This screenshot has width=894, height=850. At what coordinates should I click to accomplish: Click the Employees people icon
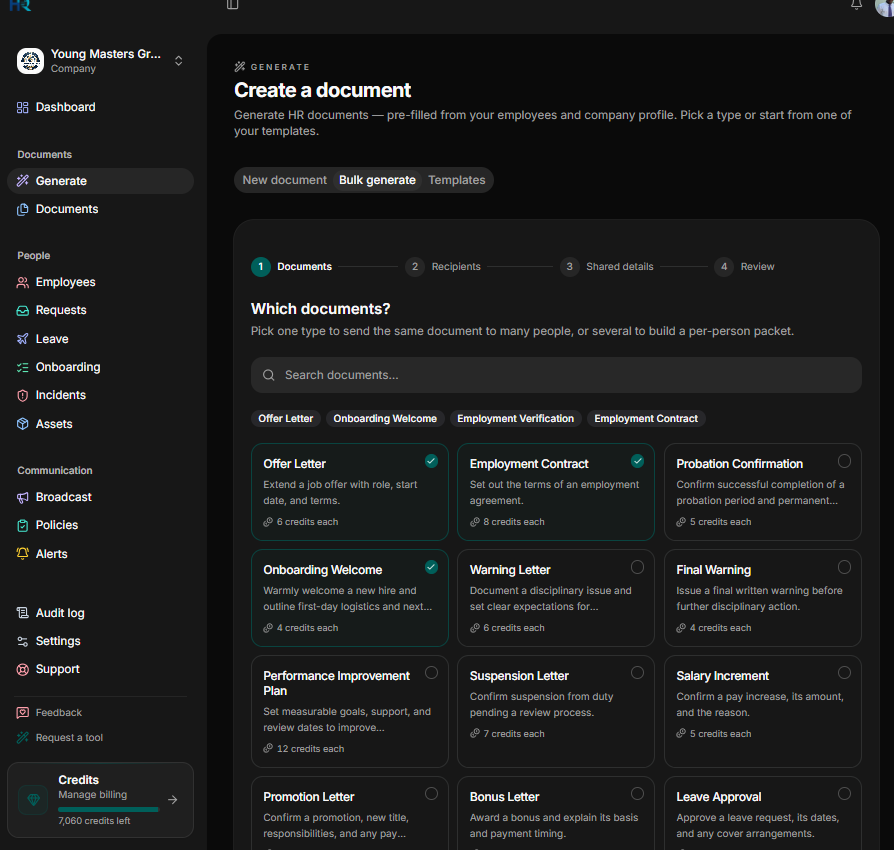coord(22,282)
